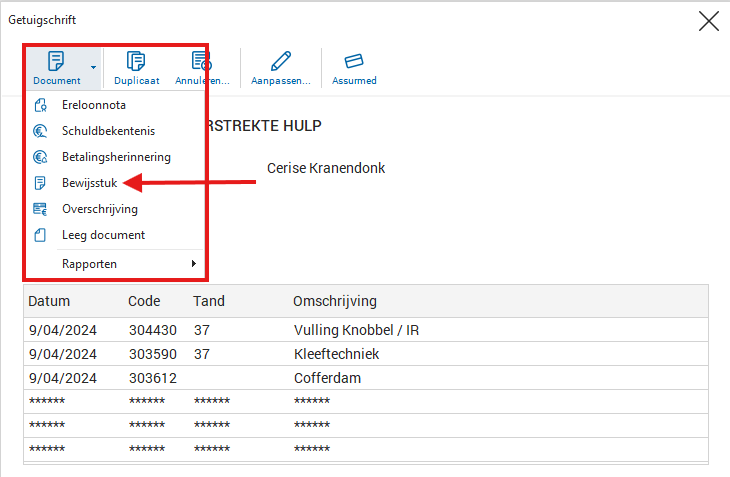This screenshot has height=477, width=730.
Task: Click the Code column header
Action: [144, 301]
